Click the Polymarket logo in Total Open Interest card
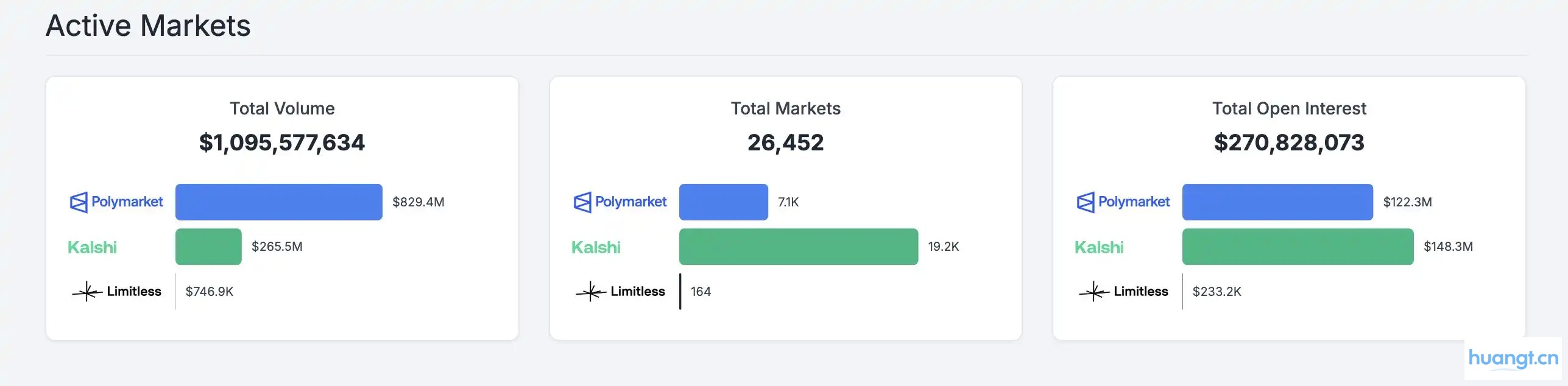 1123,202
